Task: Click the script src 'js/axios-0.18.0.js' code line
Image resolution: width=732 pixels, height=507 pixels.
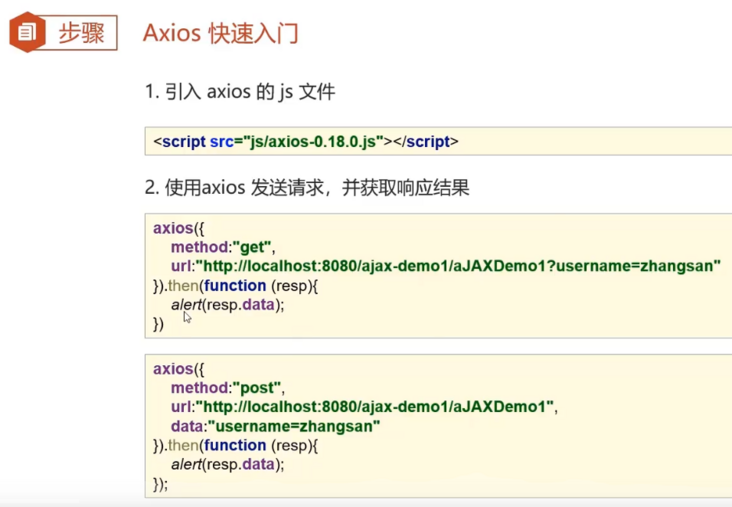Action: [x=306, y=141]
